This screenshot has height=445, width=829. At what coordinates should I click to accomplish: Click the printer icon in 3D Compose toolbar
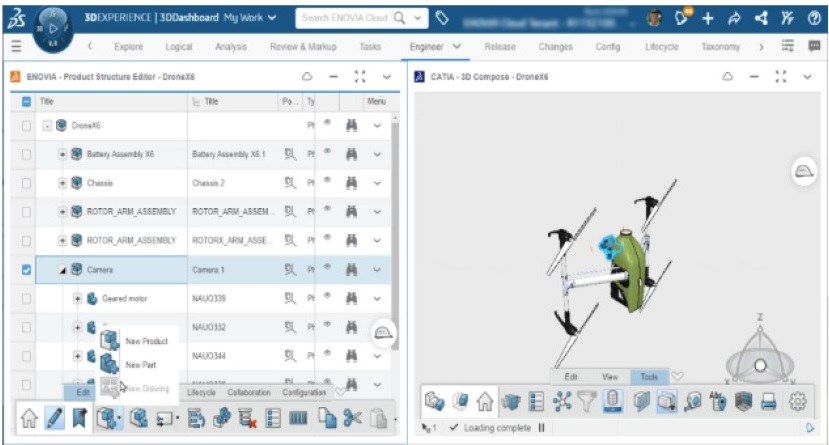coord(768,402)
